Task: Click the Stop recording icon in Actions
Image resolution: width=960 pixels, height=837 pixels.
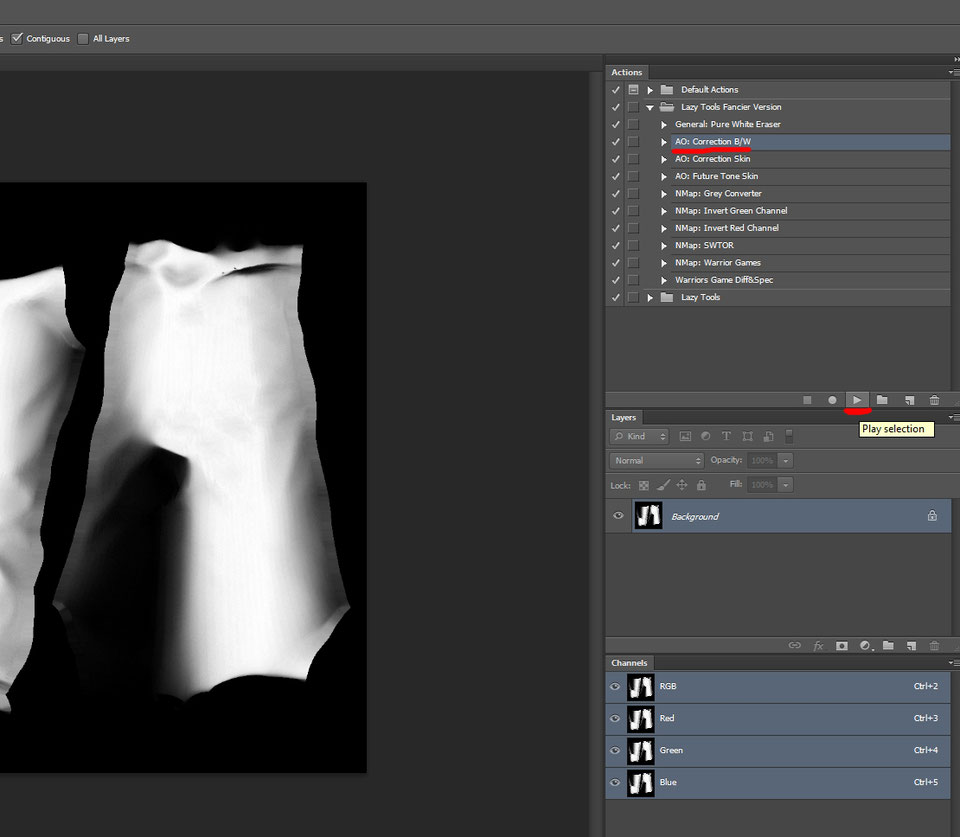Action: click(x=807, y=400)
